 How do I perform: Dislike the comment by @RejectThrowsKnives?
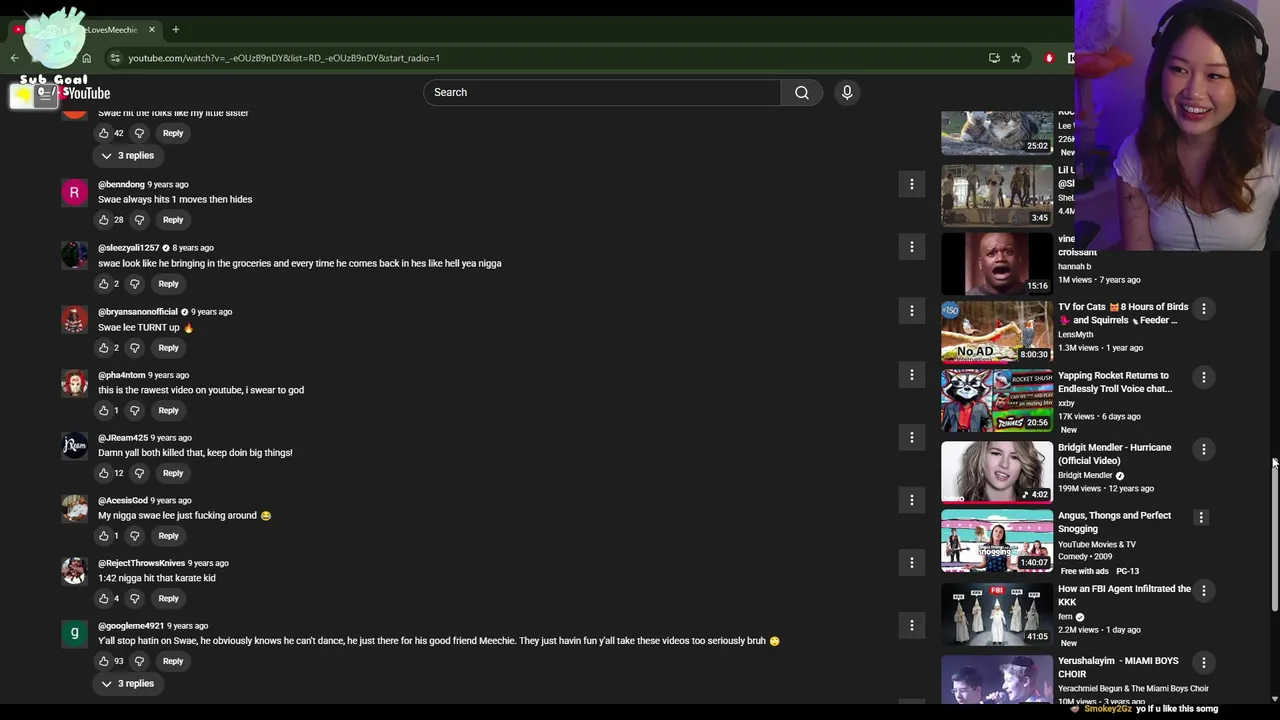(135, 599)
